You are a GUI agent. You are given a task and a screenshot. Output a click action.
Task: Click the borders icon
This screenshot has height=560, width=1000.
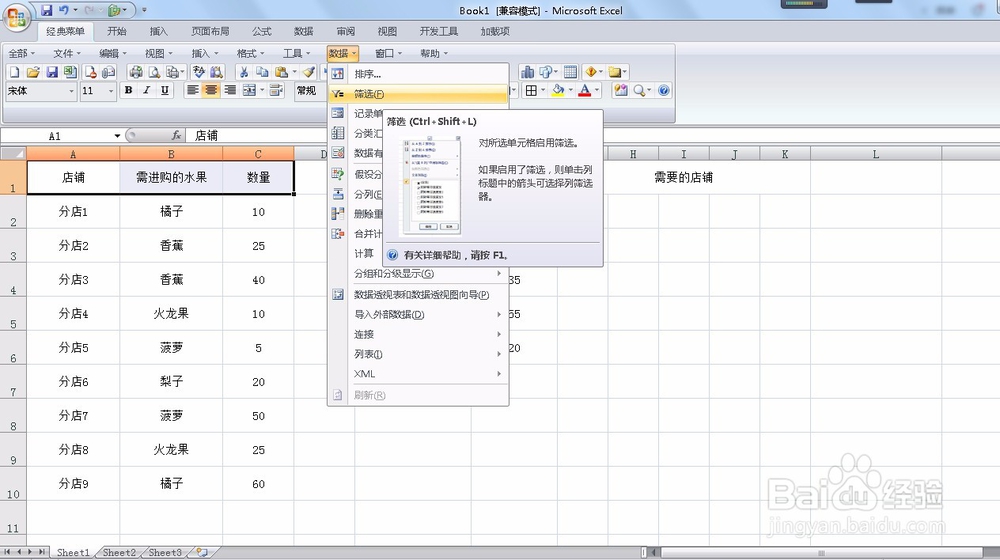531,91
